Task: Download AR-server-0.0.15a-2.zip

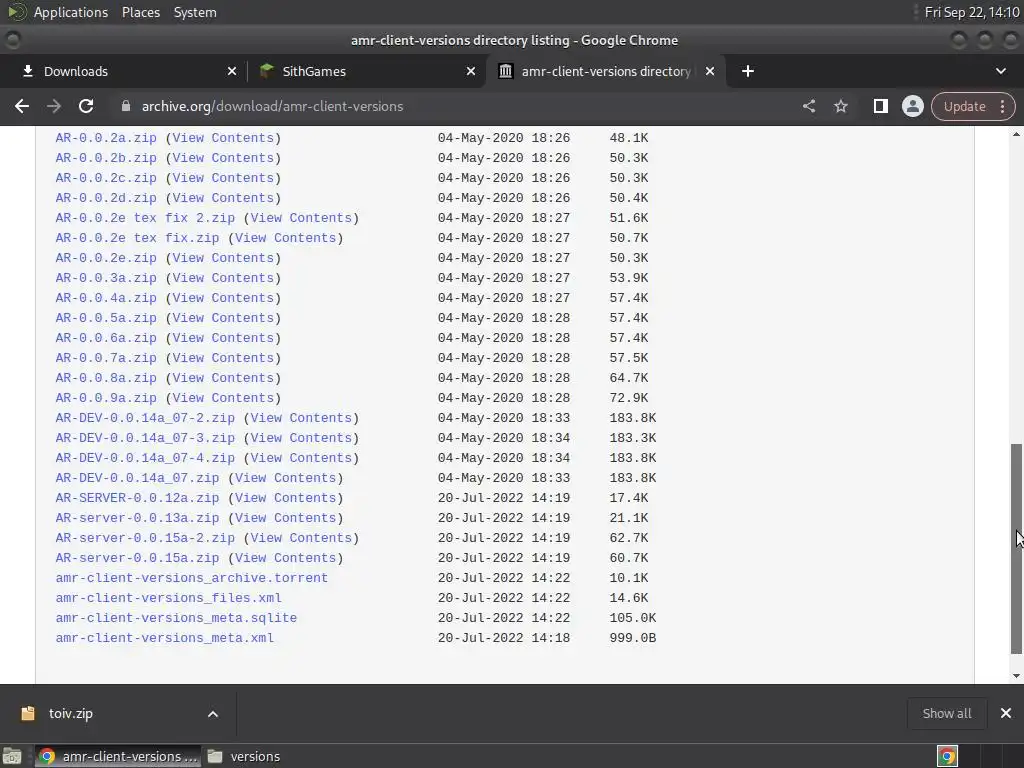Action: (x=145, y=538)
